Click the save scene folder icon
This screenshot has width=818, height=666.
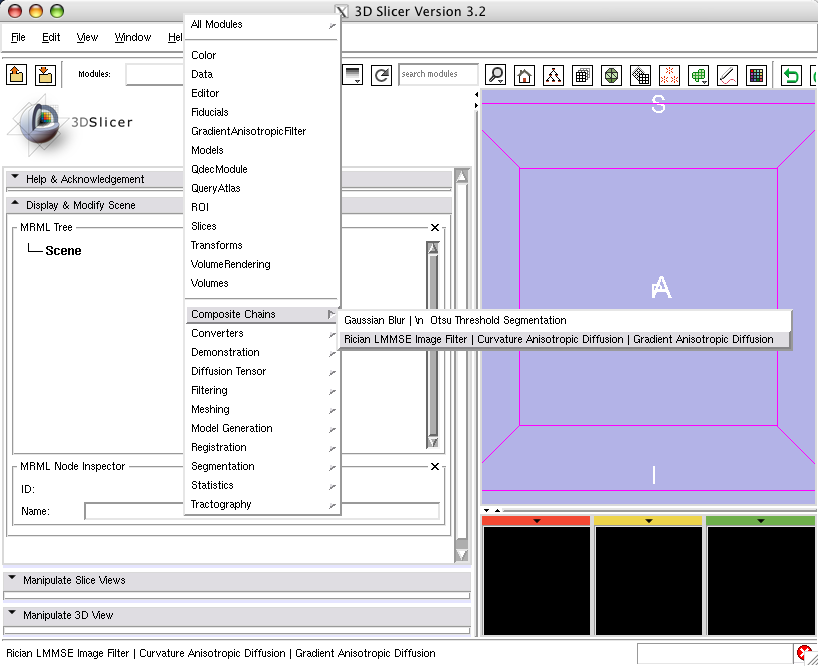(45, 75)
